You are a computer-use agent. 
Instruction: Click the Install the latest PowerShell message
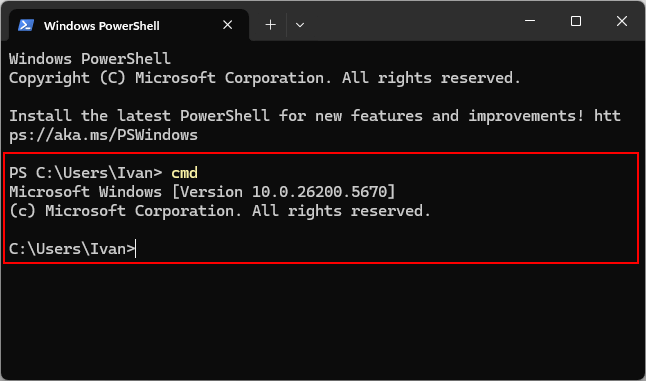315,116
